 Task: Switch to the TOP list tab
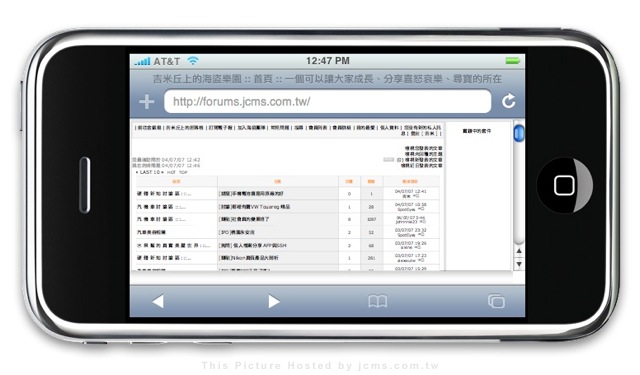(183, 173)
